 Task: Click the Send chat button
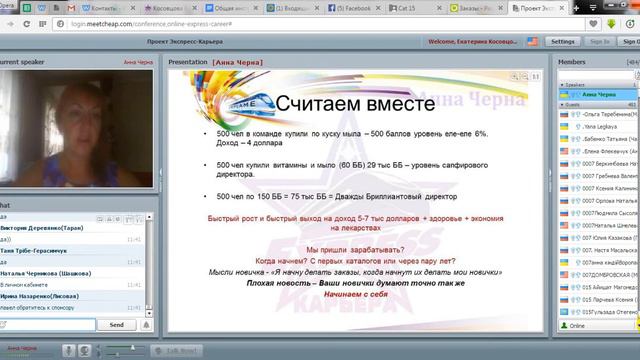click(116, 325)
